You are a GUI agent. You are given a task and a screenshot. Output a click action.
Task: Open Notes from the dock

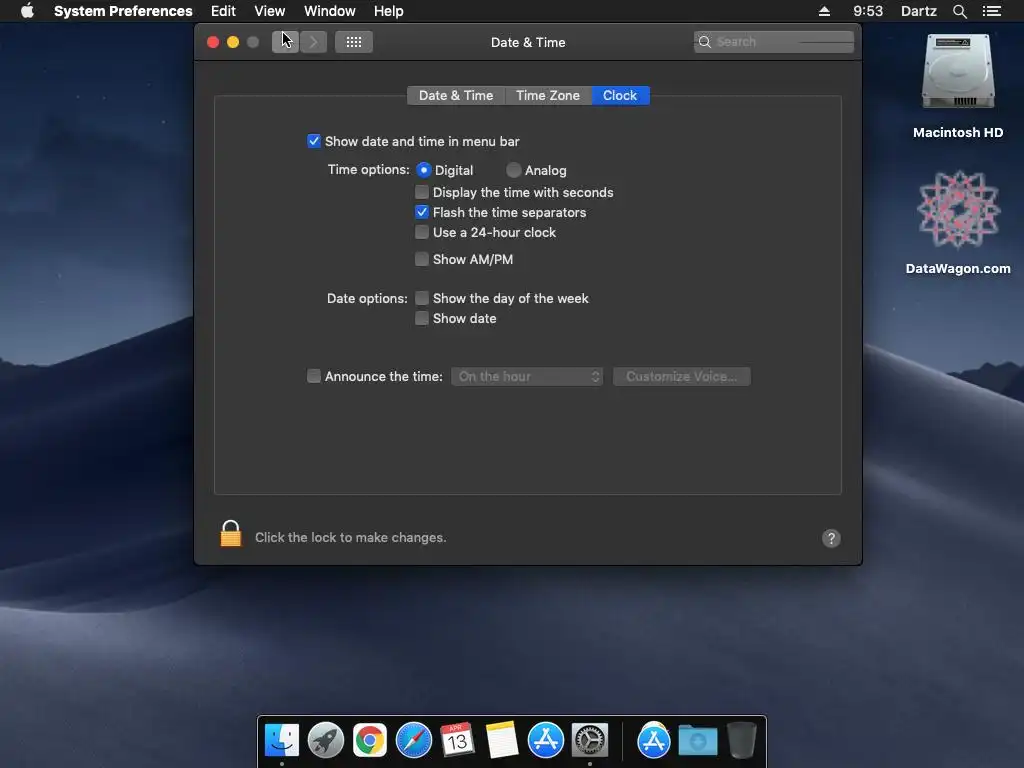coord(502,740)
